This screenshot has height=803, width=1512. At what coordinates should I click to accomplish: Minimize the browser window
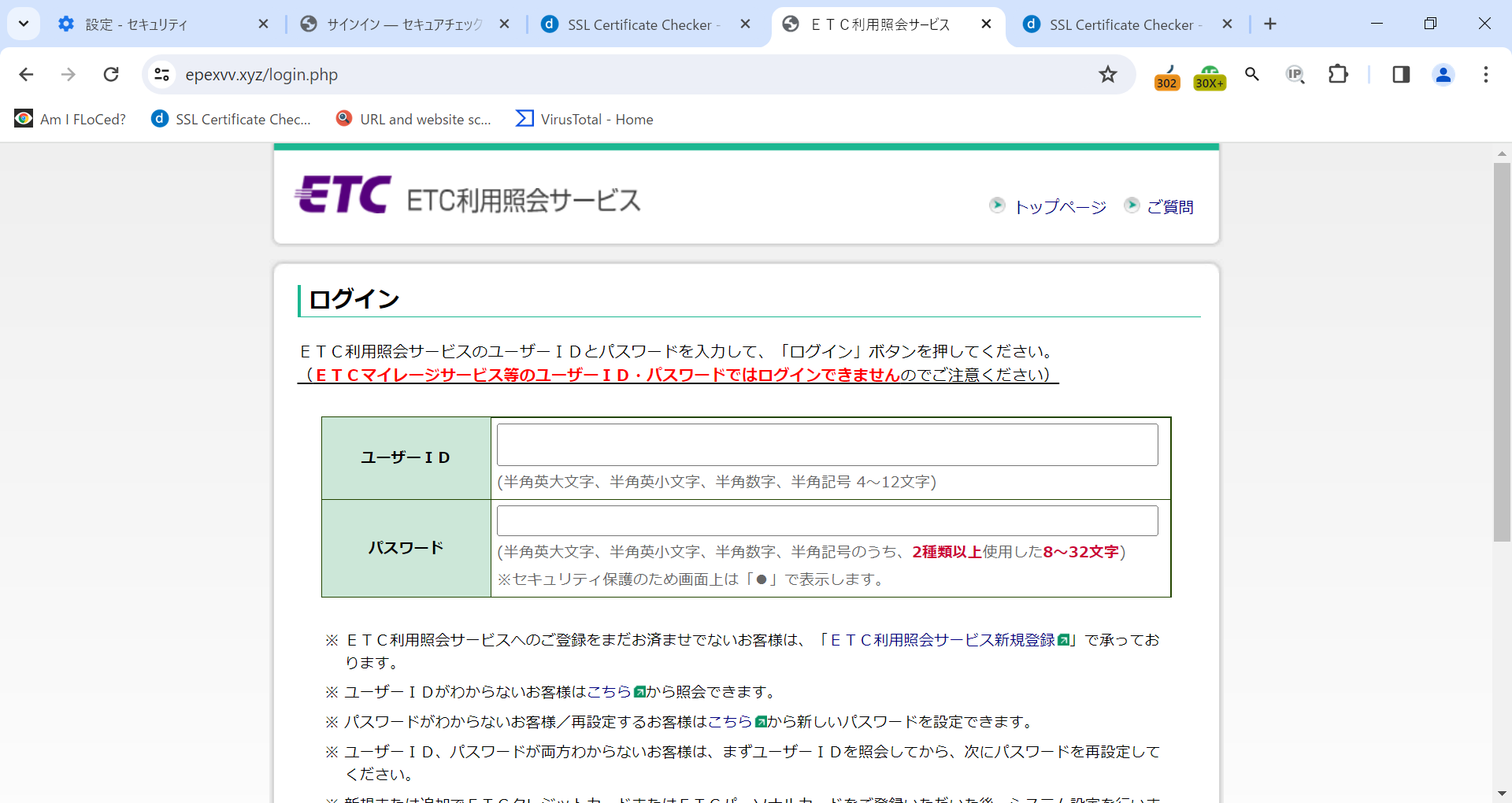(1377, 24)
